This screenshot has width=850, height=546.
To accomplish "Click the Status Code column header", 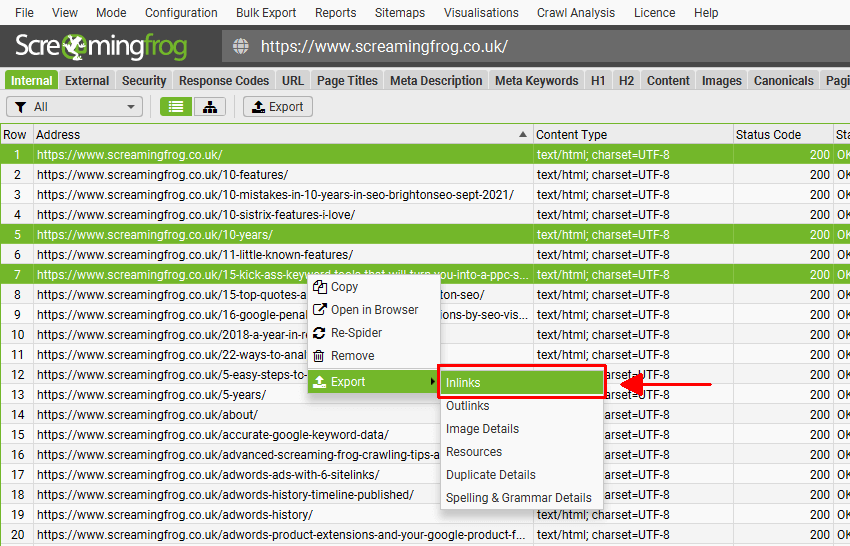I will [783, 134].
